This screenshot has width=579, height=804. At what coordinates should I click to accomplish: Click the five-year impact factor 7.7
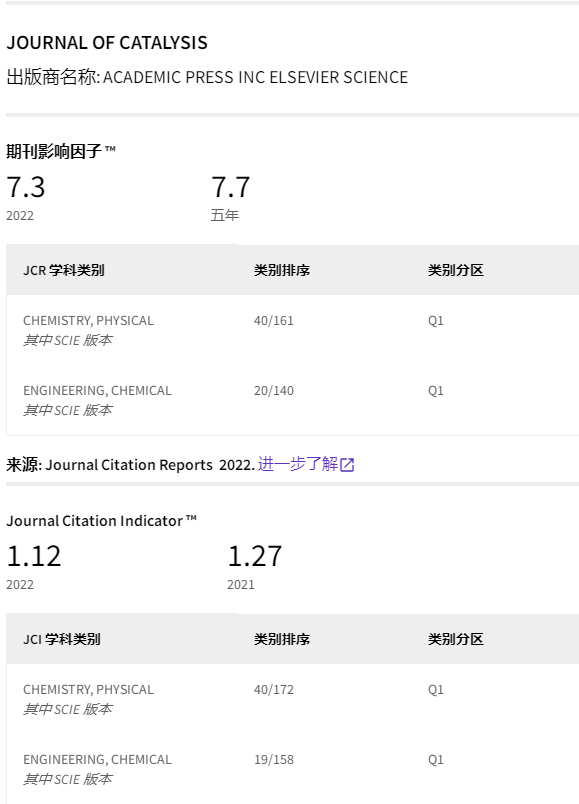[231, 187]
